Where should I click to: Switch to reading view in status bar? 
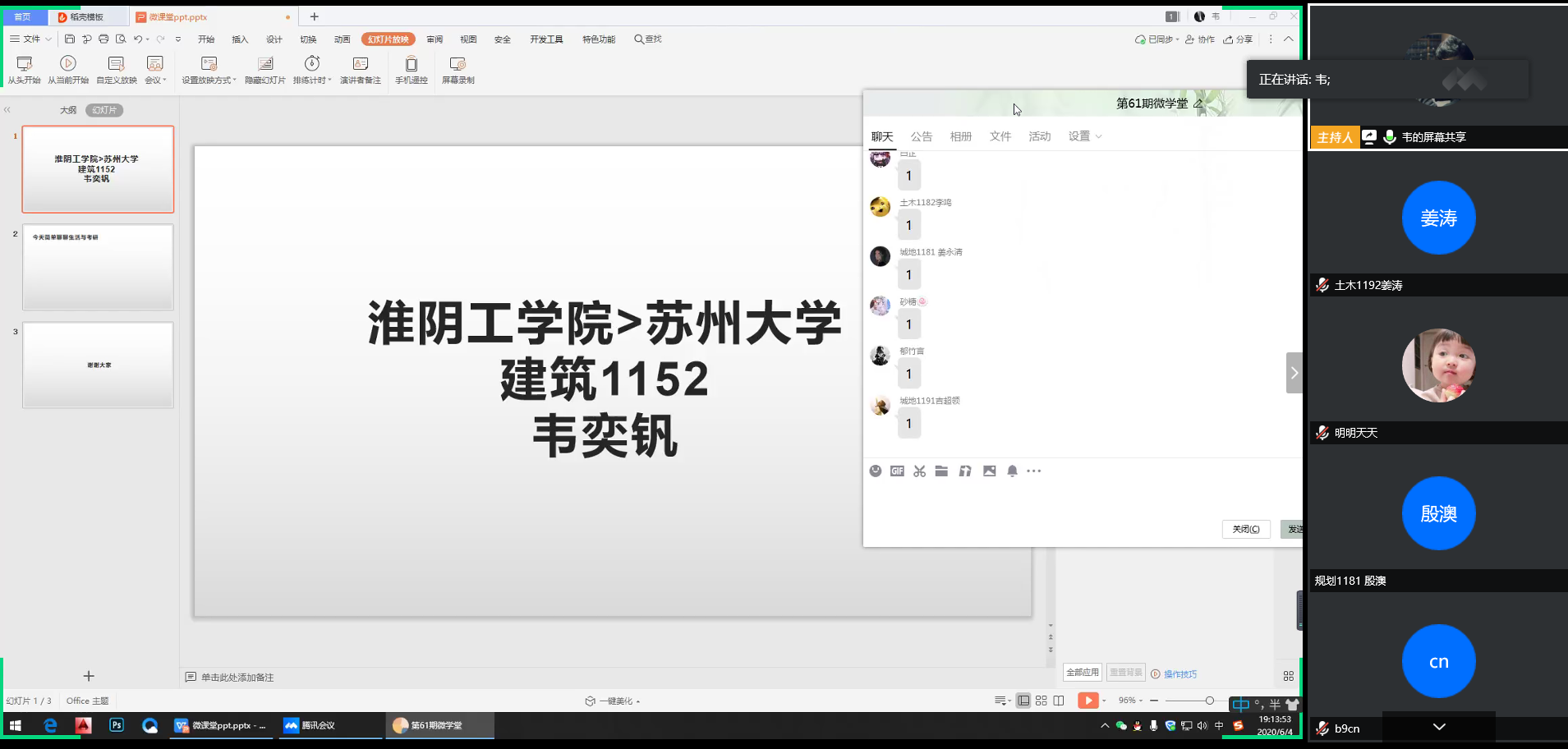click(x=1059, y=701)
